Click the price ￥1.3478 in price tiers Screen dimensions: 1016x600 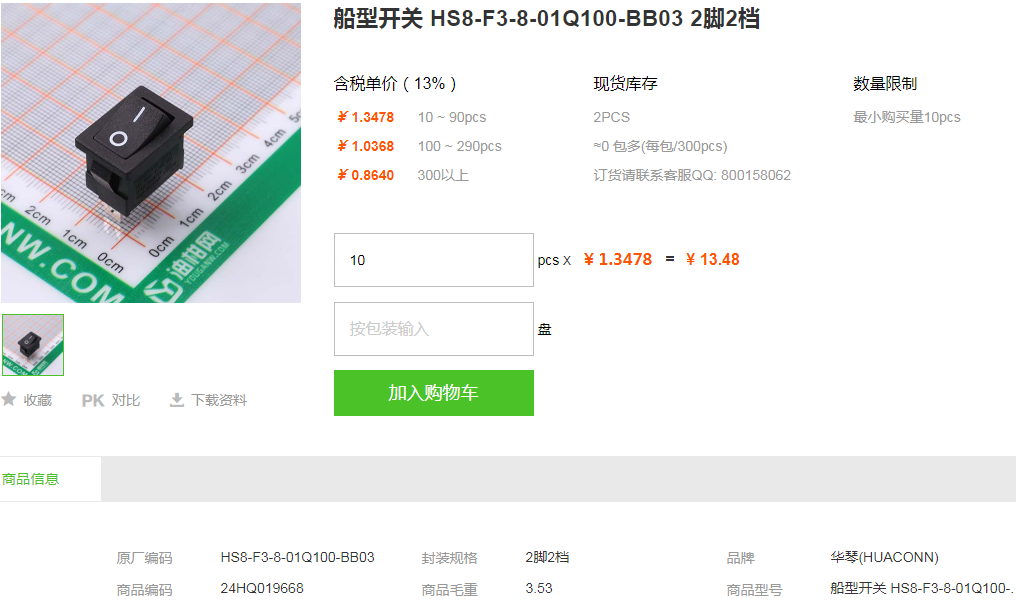[365, 117]
